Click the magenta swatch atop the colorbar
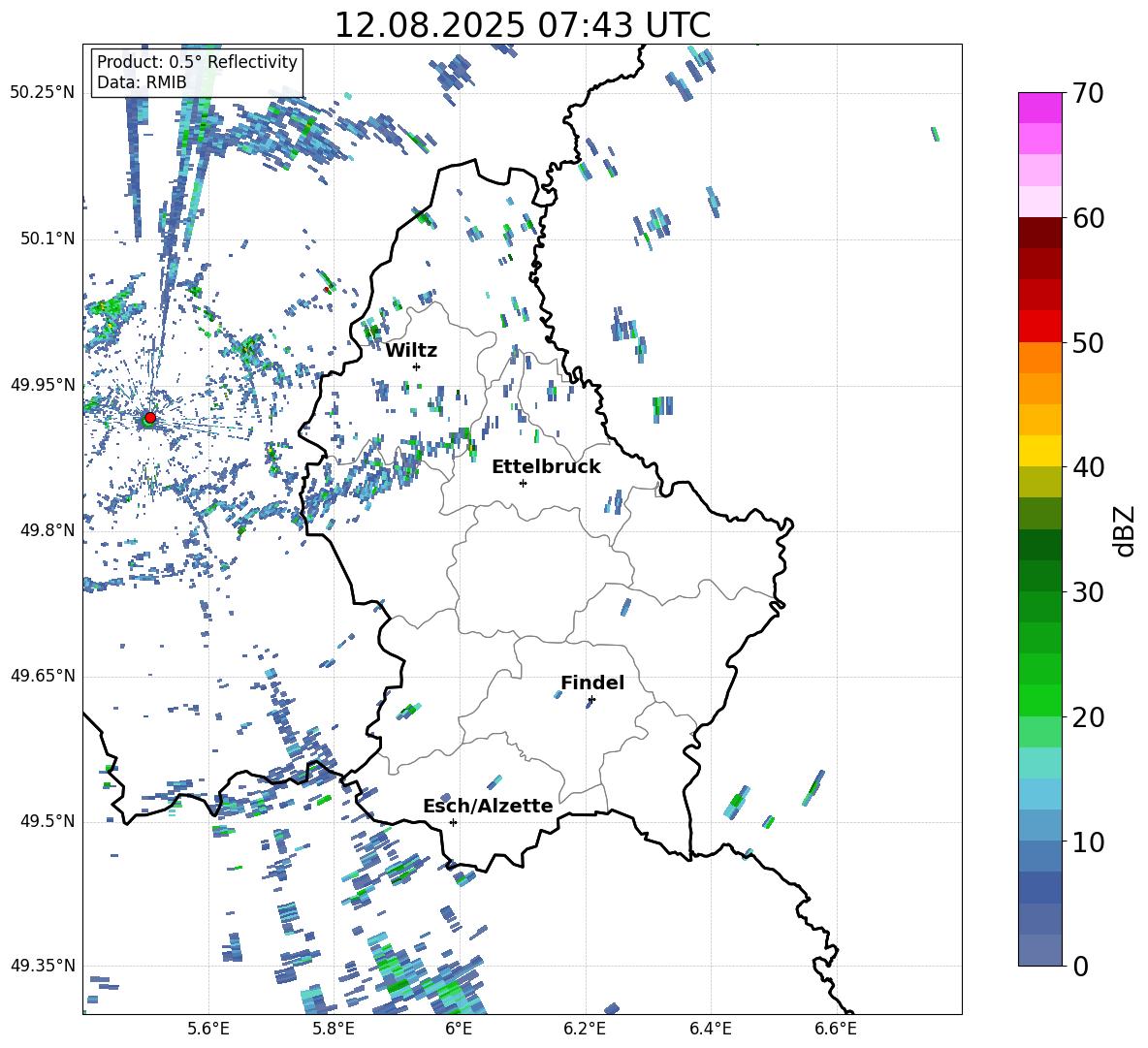This screenshot has height=1048, width=1148. click(x=1040, y=108)
